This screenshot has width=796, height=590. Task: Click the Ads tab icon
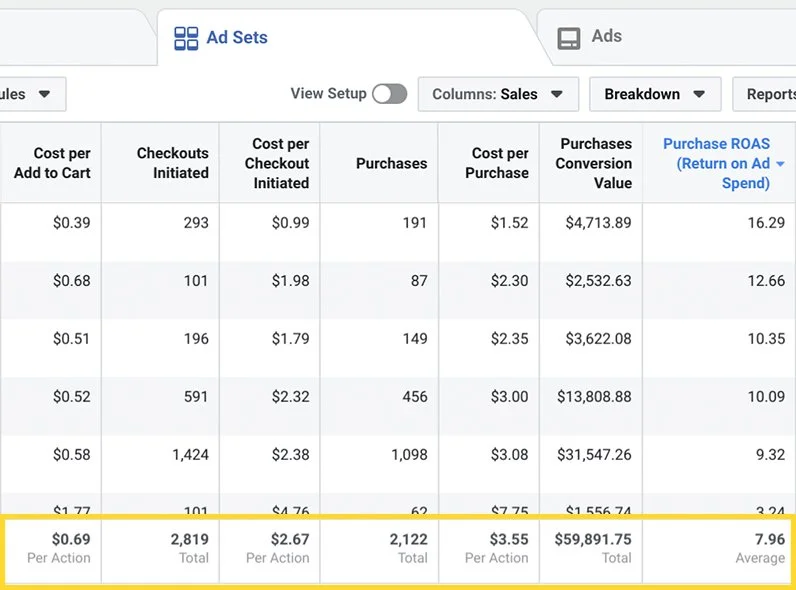(569, 38)
